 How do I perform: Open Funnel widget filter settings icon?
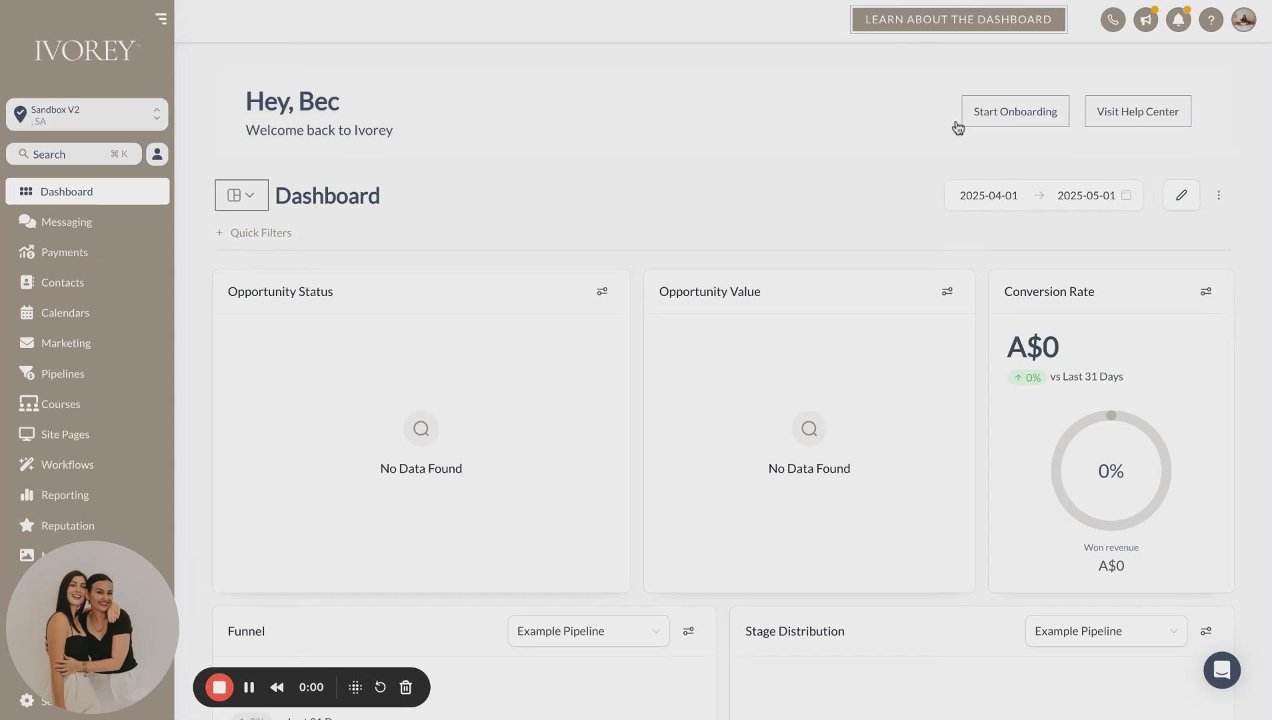[688, 631]
